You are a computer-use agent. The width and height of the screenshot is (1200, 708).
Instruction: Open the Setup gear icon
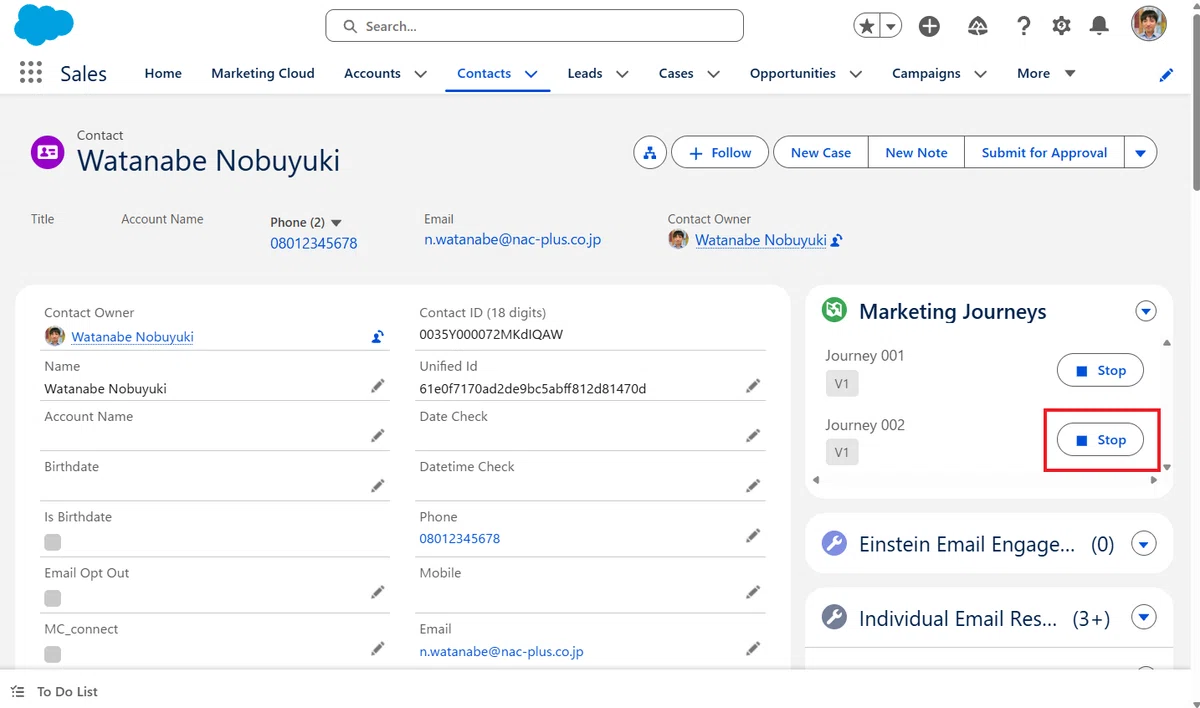[x=1061, y=27]
